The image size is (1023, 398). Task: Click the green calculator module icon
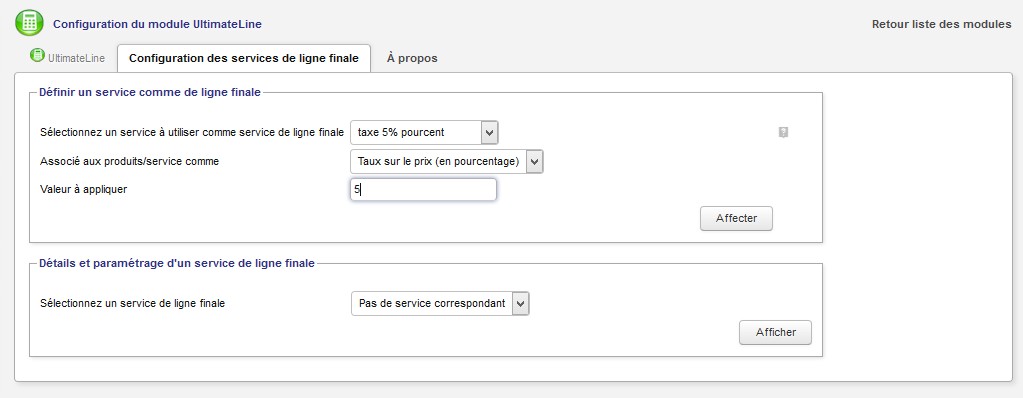tap(29, 23)
